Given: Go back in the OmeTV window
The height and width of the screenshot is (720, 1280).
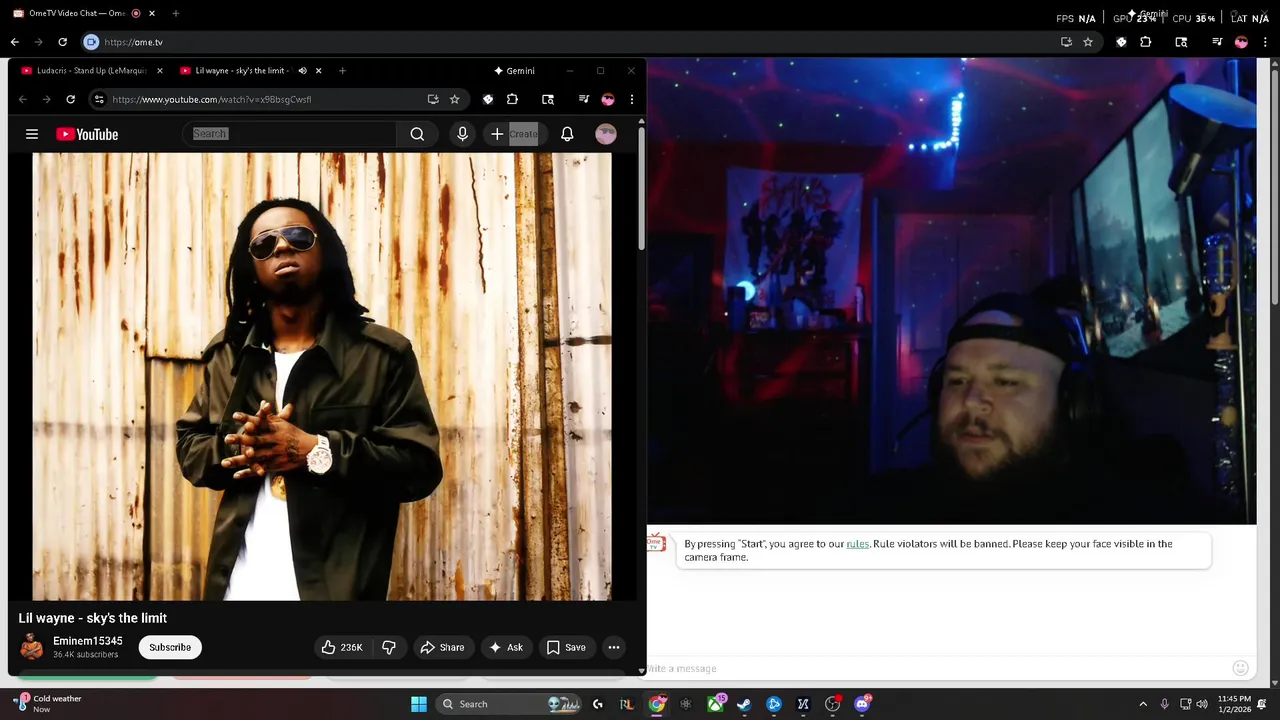Looking at the screenshot, I should tap(14, 42).
